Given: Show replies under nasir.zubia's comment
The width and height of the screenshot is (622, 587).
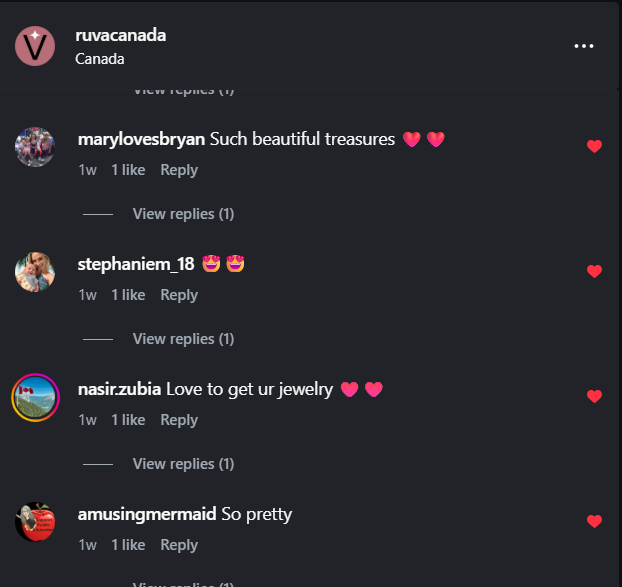Looking at the screenshot, I should coord(183,464).
